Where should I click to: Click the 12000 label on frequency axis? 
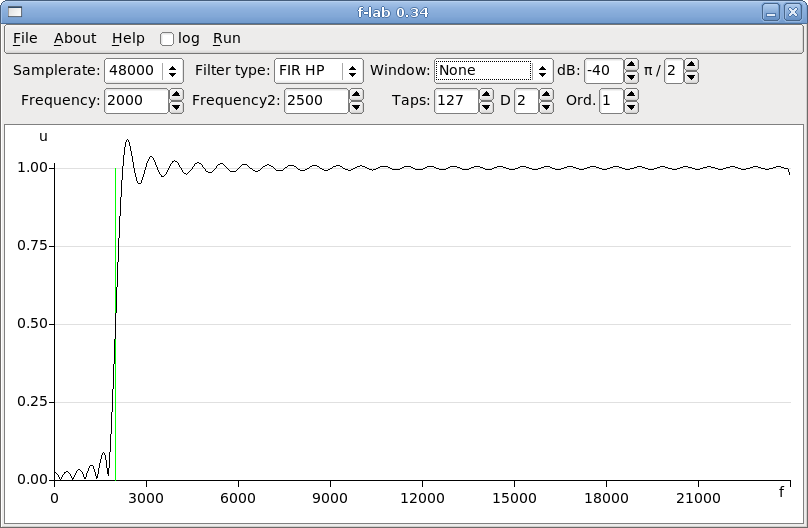423,498
